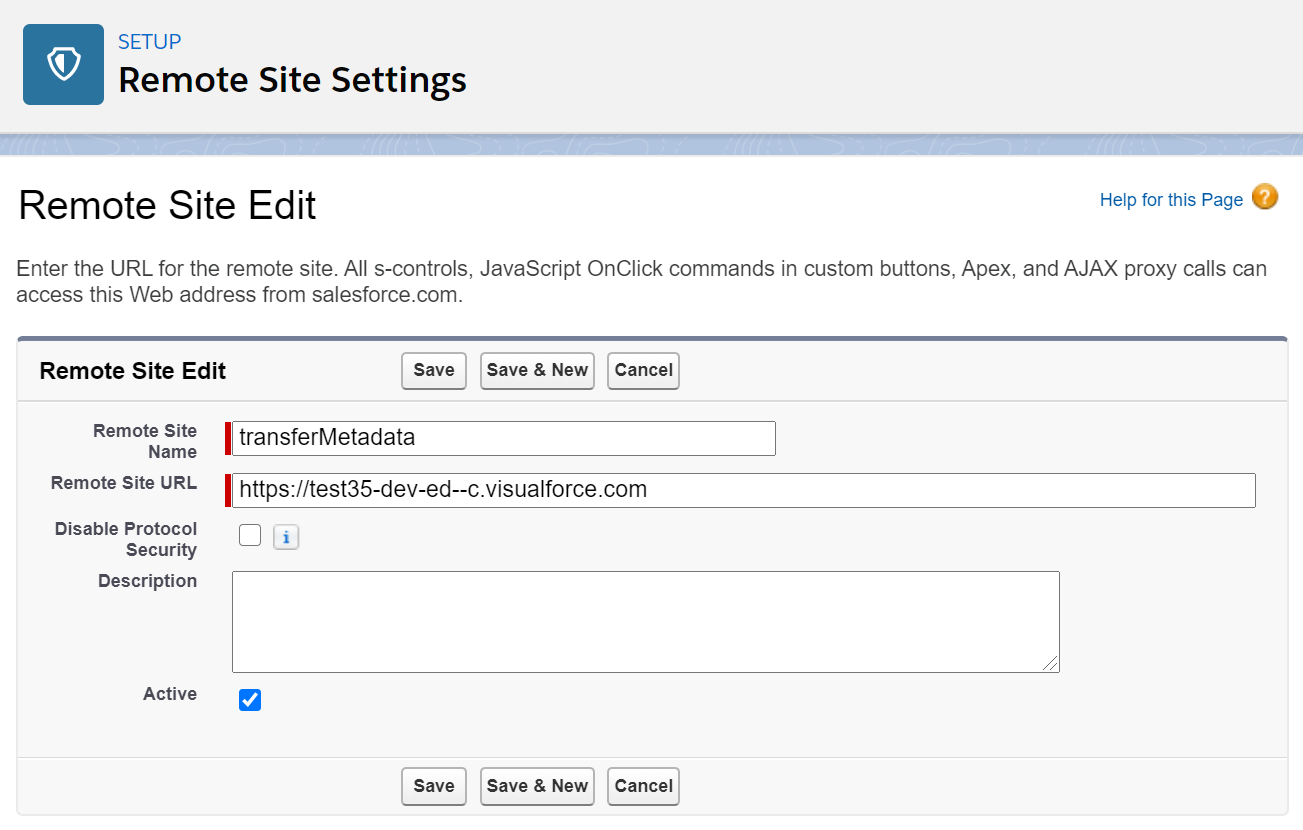Enable the Disable Protocol Security checkbox

(250, 536)
